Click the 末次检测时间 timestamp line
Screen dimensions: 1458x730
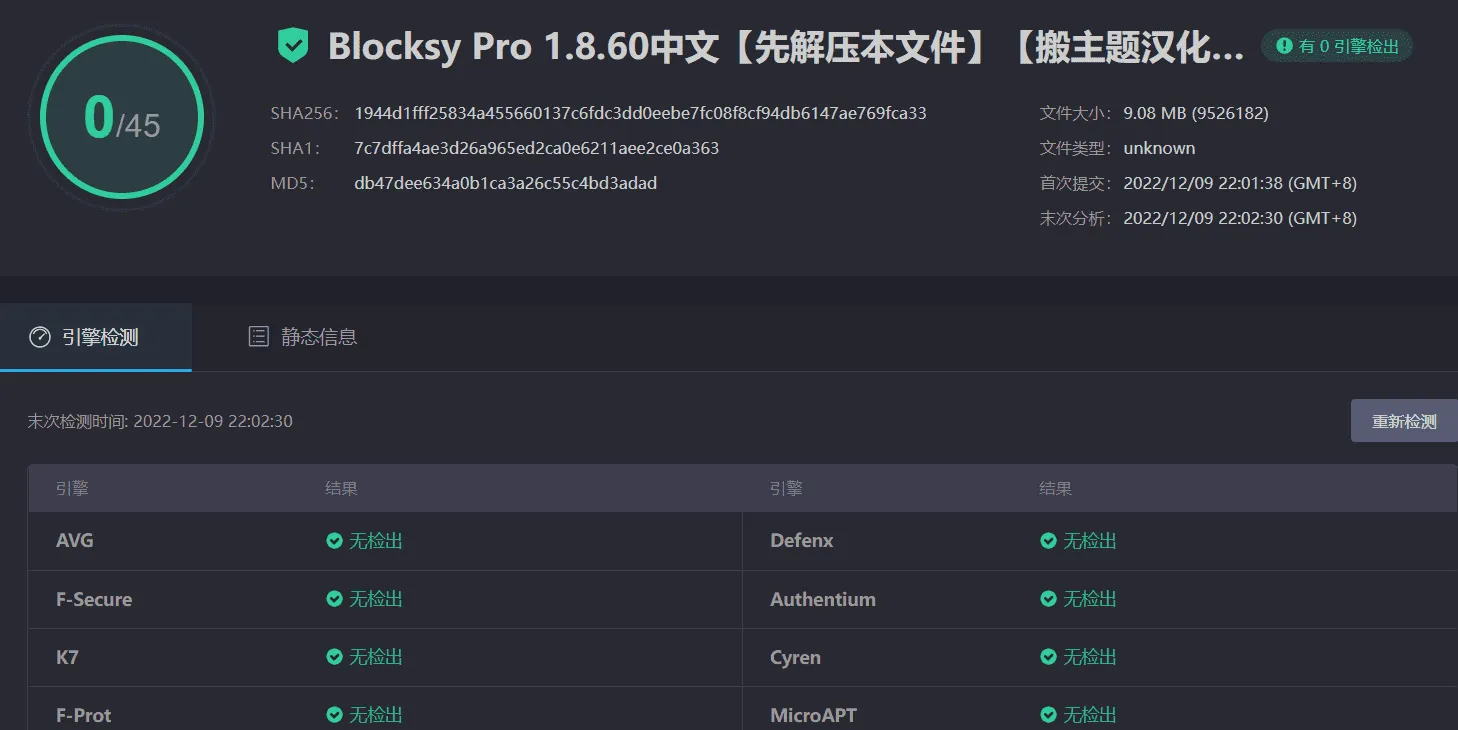point(160,421)
